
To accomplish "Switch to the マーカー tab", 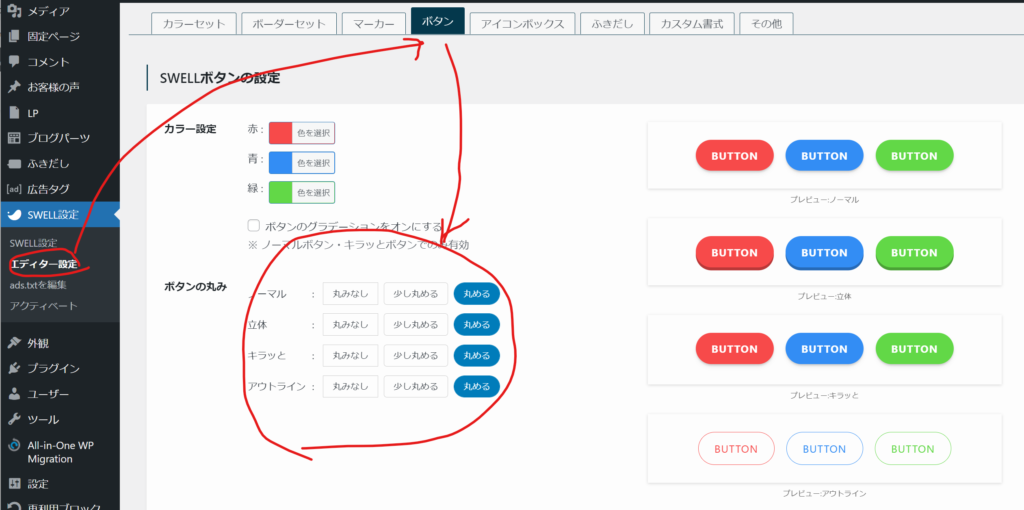I will point(373,23).
